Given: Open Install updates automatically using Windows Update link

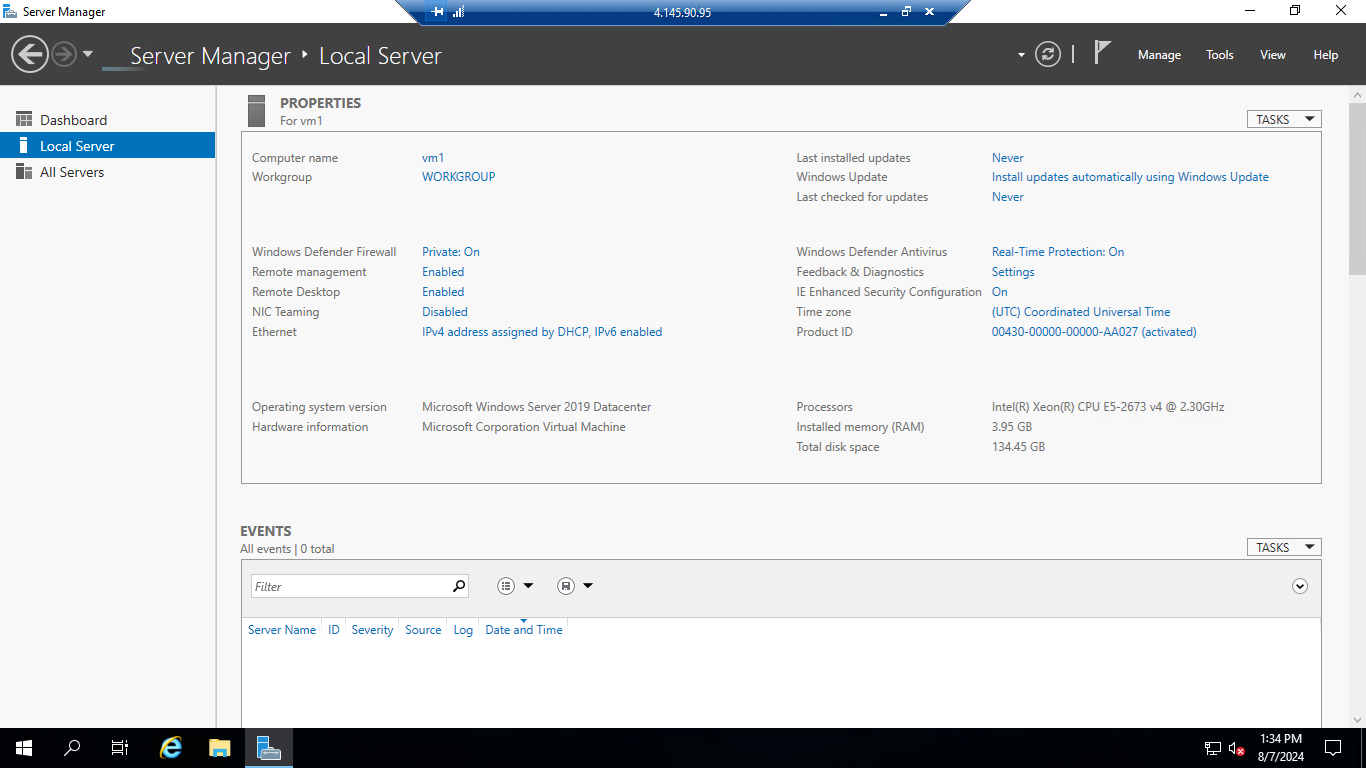Looking at the screenshot, I should pos(1130,177).
